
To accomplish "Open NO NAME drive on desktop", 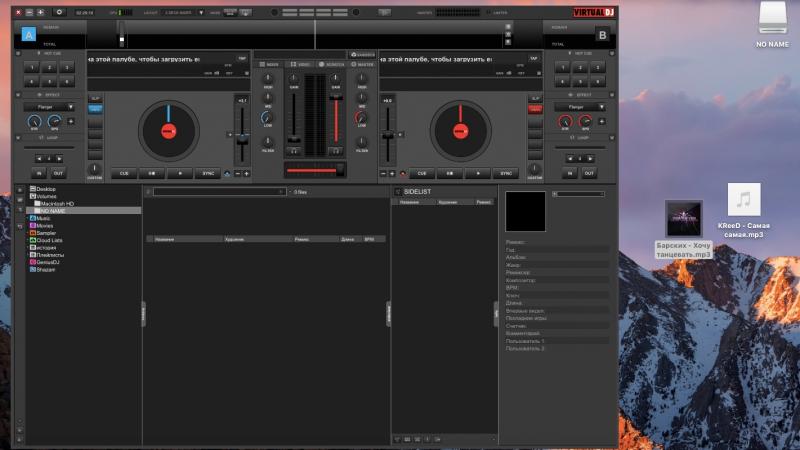I will (x=772, y=24).
